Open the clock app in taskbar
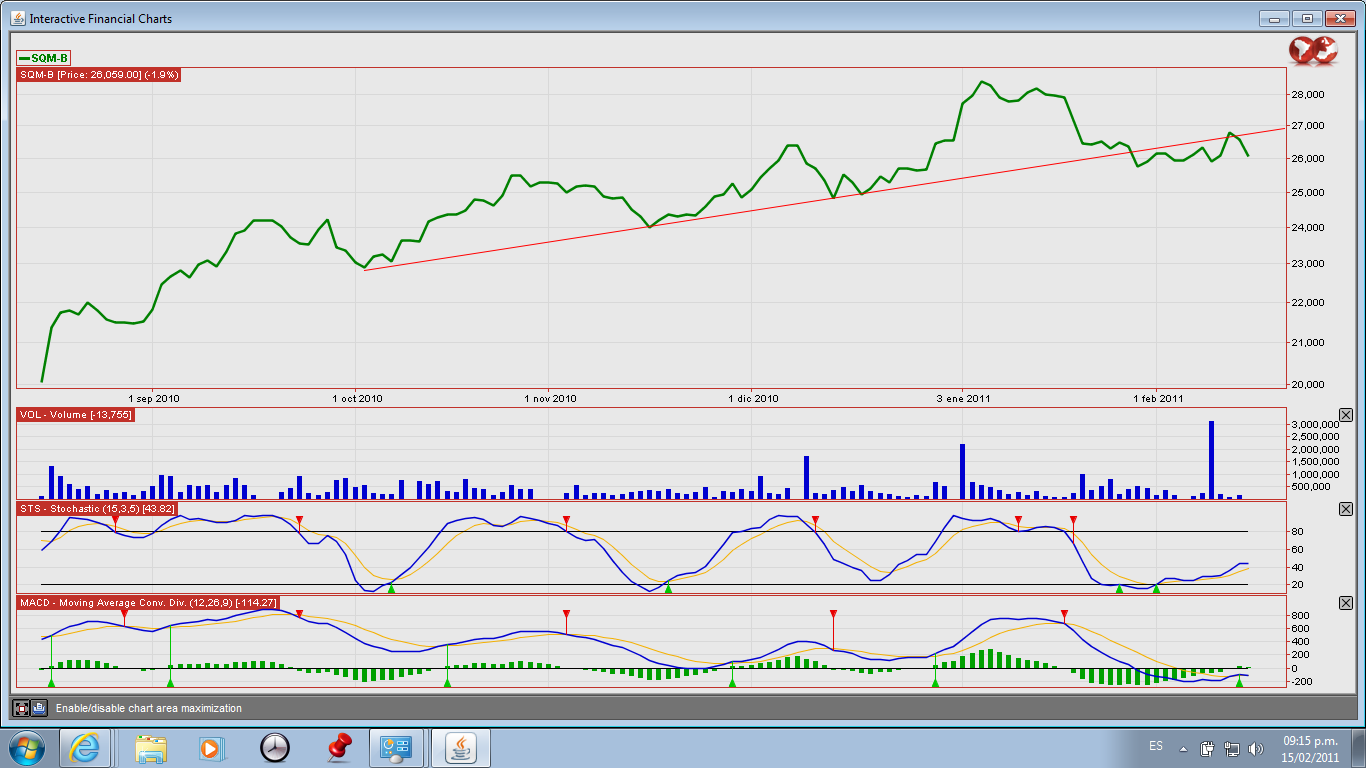Screen dimensions: 1366x768 click(274, 747)
